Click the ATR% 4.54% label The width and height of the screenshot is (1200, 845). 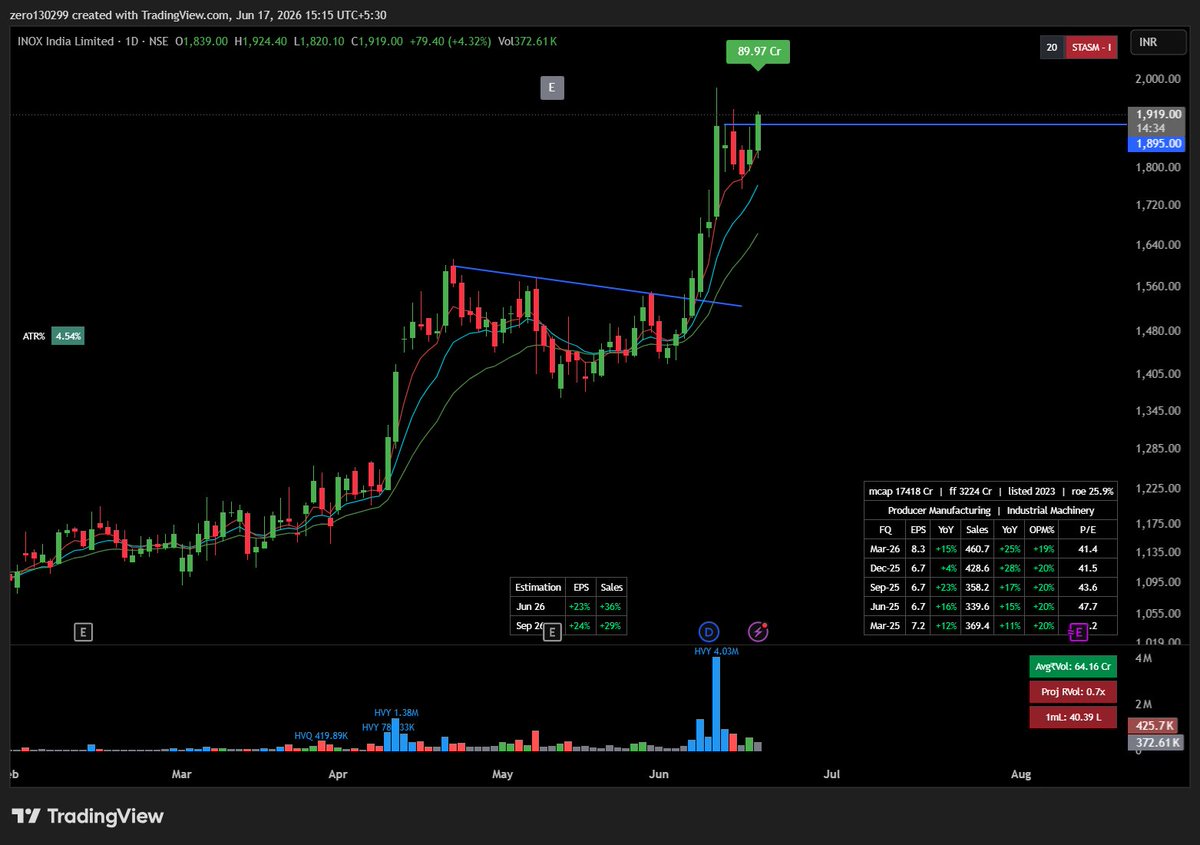point(53,337)
